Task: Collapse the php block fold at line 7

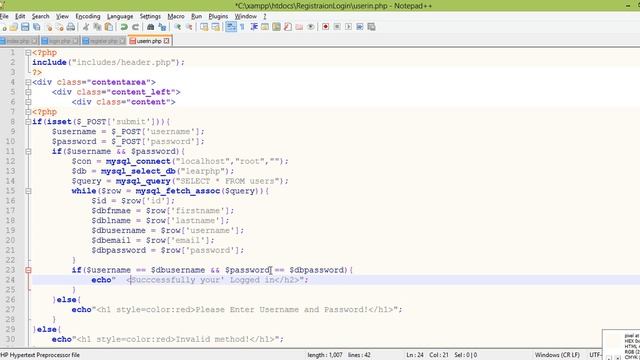Action: (x=28, y=112)
